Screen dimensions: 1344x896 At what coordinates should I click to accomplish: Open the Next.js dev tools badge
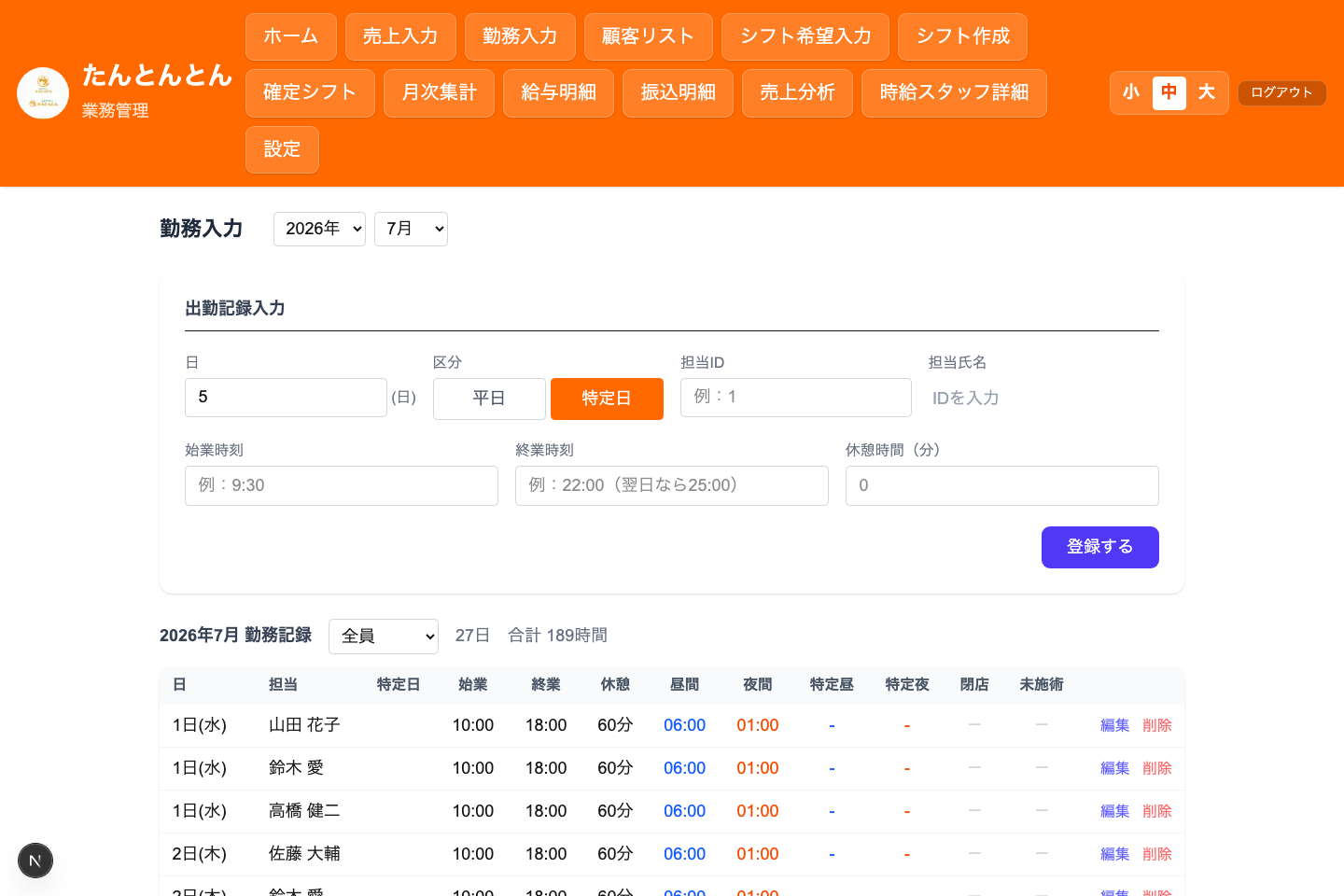(35, 861)
